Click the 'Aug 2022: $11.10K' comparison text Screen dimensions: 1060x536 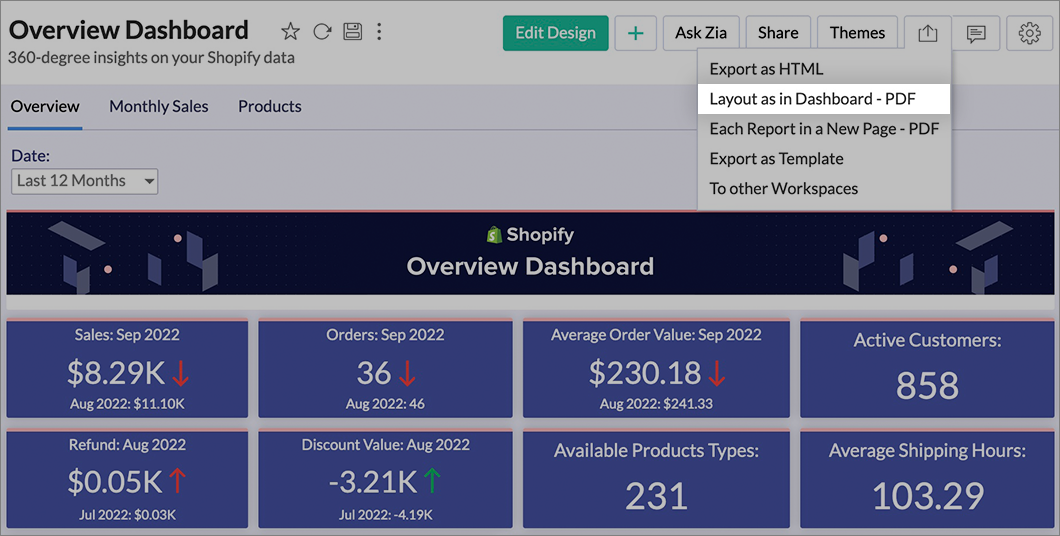click(127, 404)
